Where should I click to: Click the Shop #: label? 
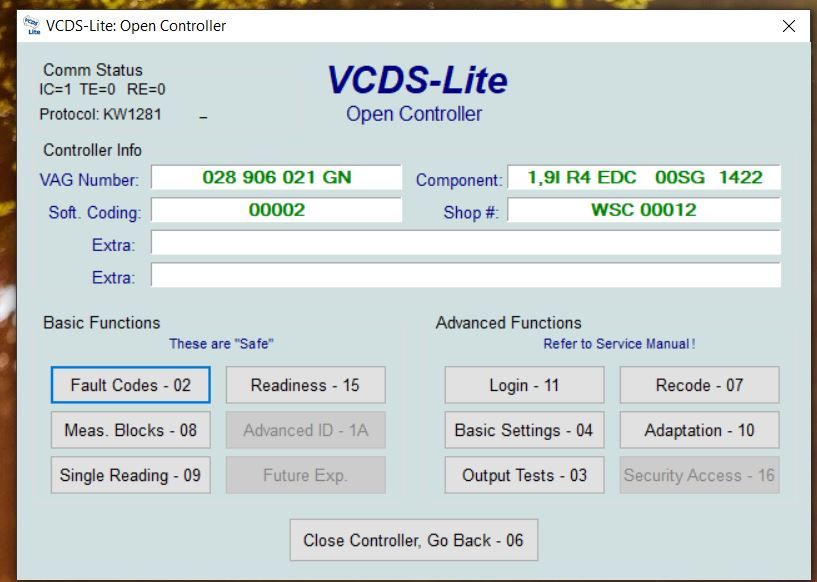tap(471, 213)
